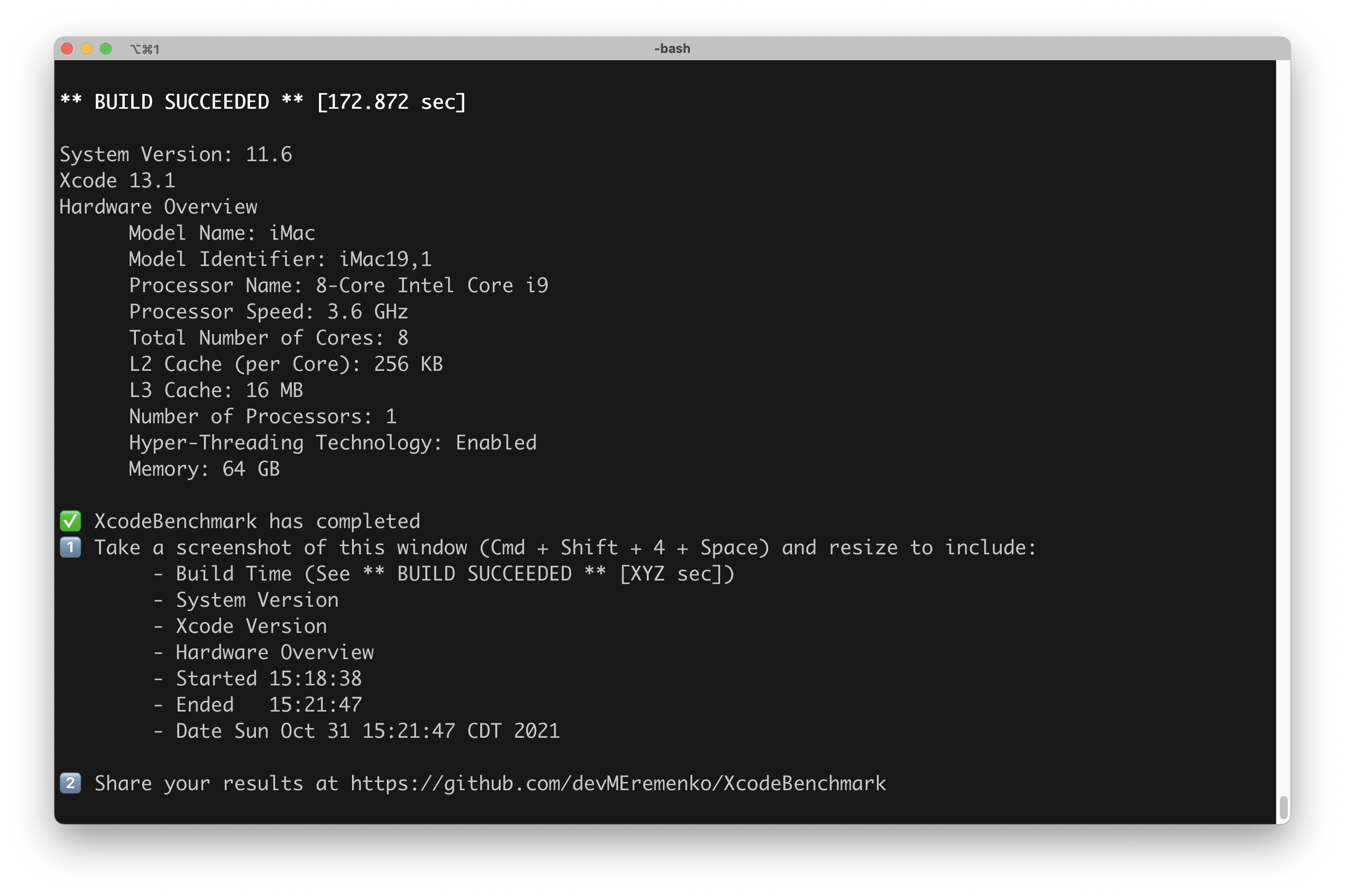Click the Model Identifier iMac19,1 line

[280, 259]
